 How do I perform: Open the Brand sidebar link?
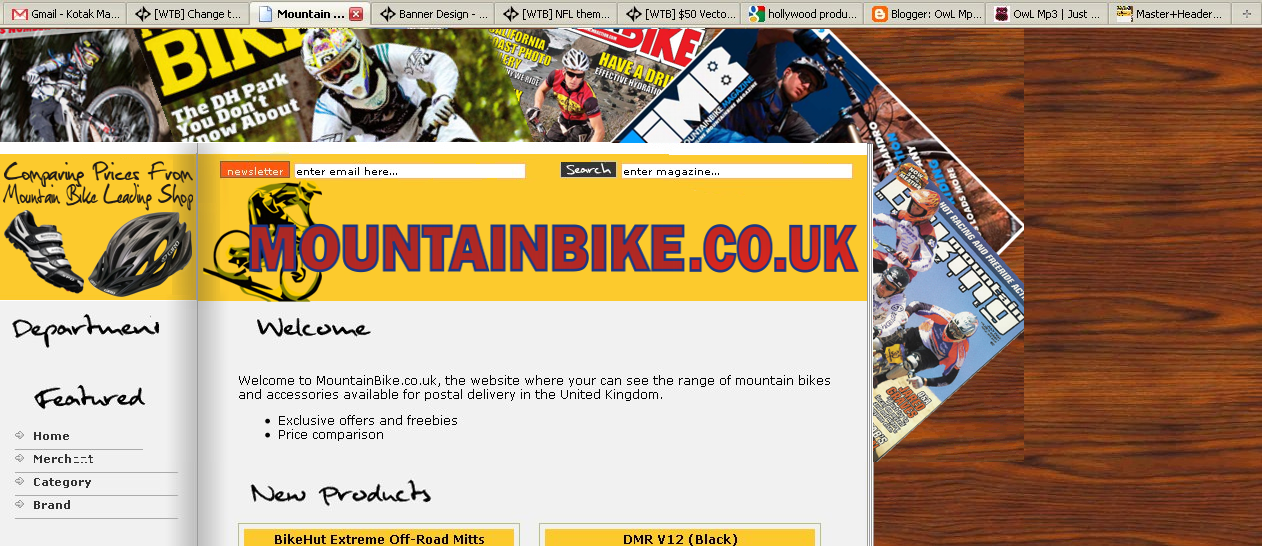[52, 505]
